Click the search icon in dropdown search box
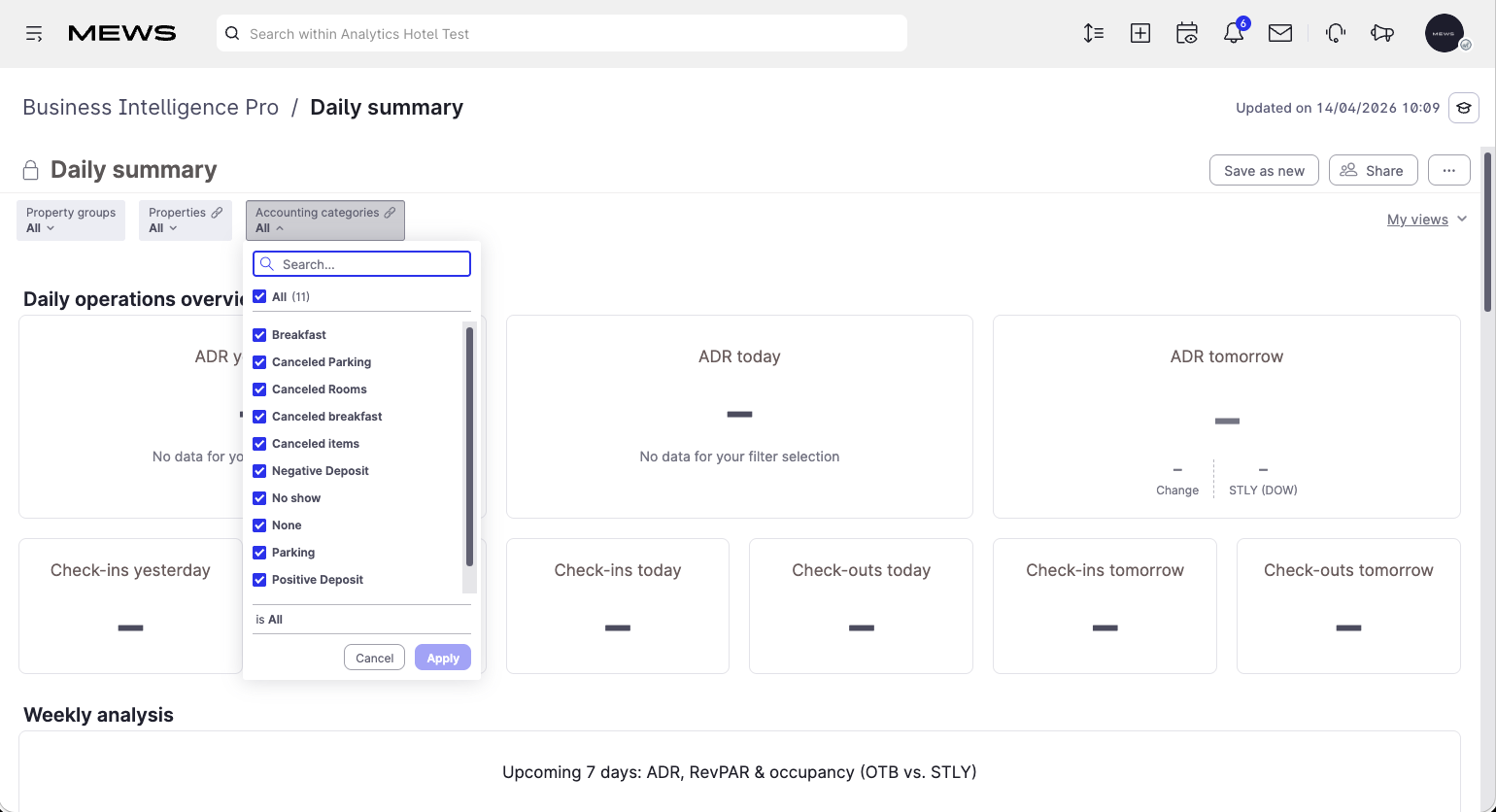The height and width of the screenshot is (812, 1496). (x=268, y=264)
